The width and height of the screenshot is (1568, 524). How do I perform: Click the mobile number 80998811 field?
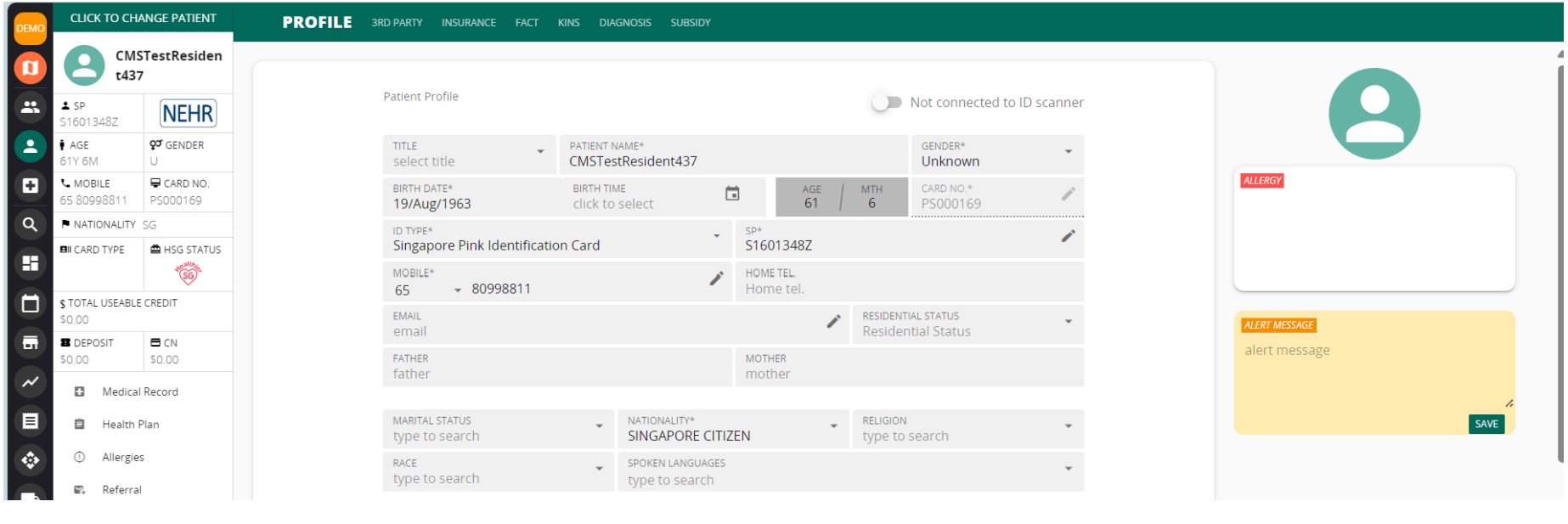coord(586,290)
